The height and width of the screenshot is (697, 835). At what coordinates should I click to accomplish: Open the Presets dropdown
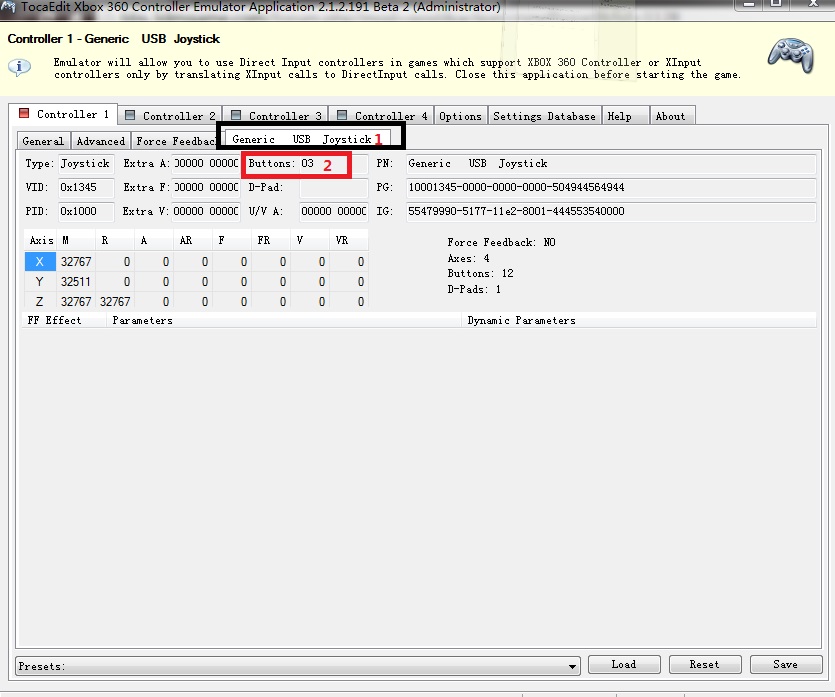298,666
